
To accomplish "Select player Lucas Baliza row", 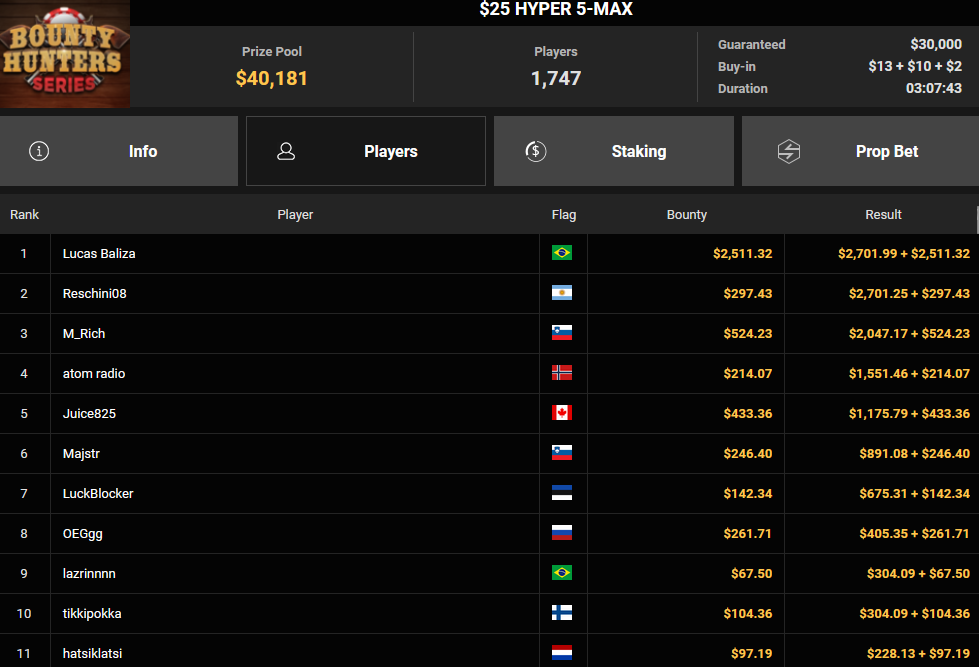I will coord(490,254).
